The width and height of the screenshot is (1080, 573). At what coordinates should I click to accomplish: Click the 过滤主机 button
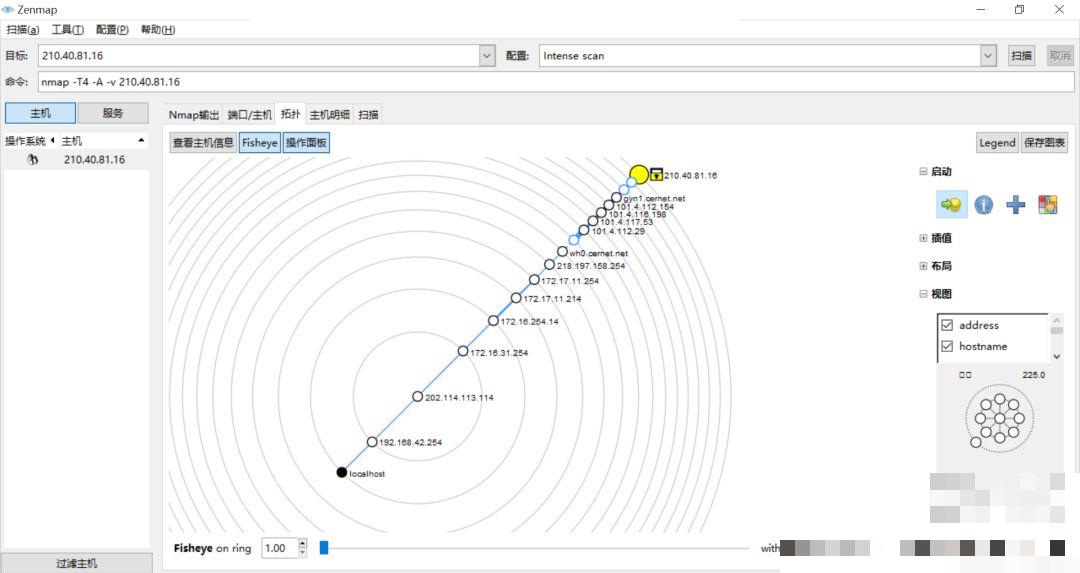pos(76,563)
